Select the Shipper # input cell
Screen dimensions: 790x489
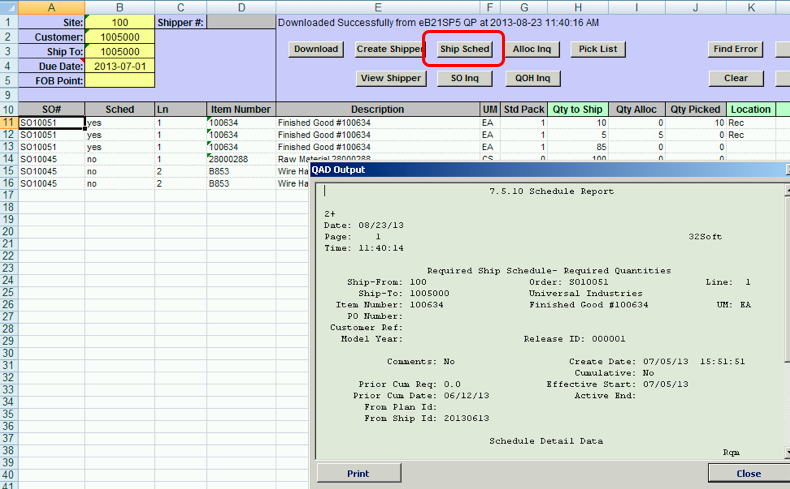(x=241, y=23)
